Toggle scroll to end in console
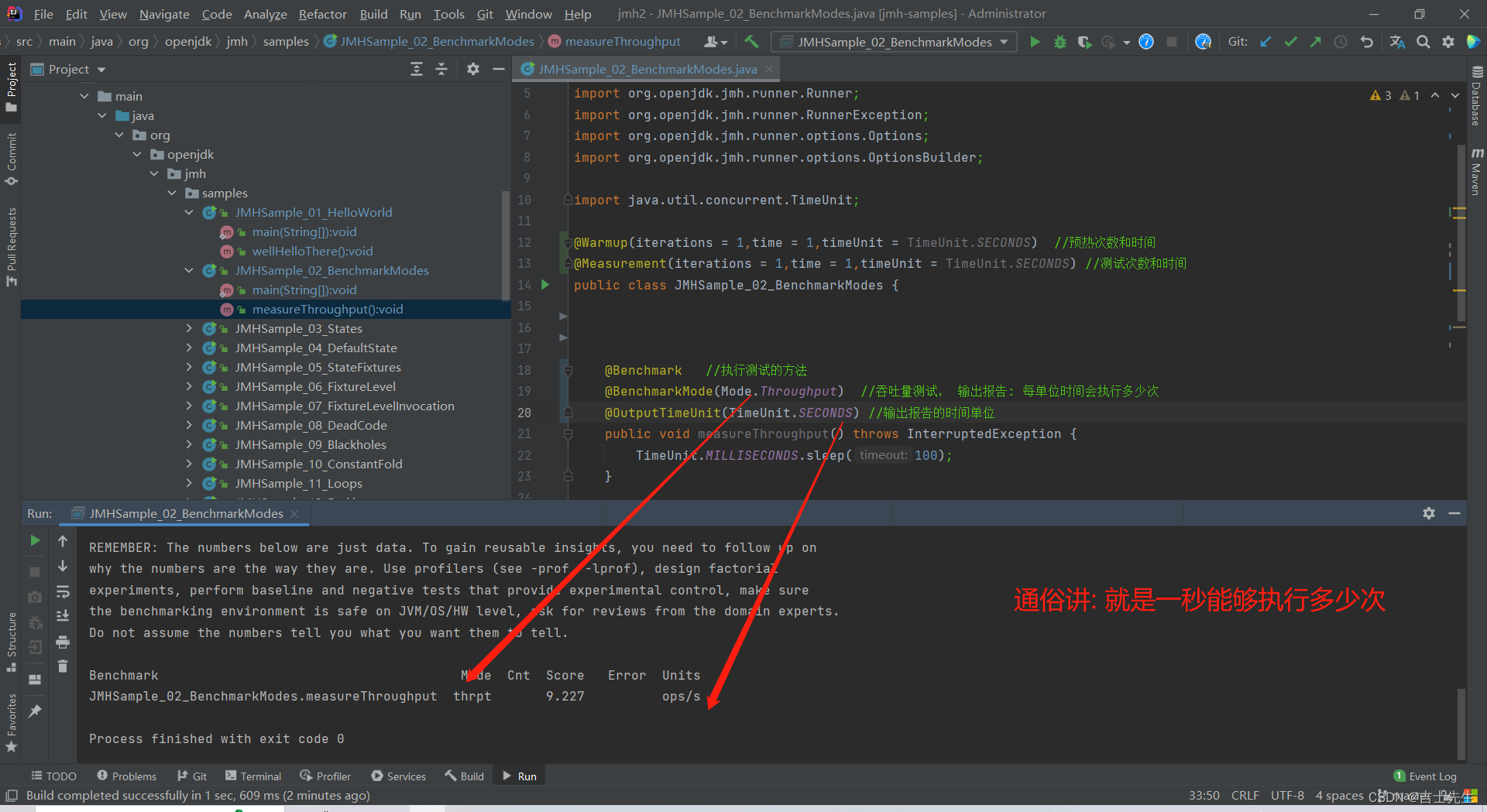 coord(63,616)
